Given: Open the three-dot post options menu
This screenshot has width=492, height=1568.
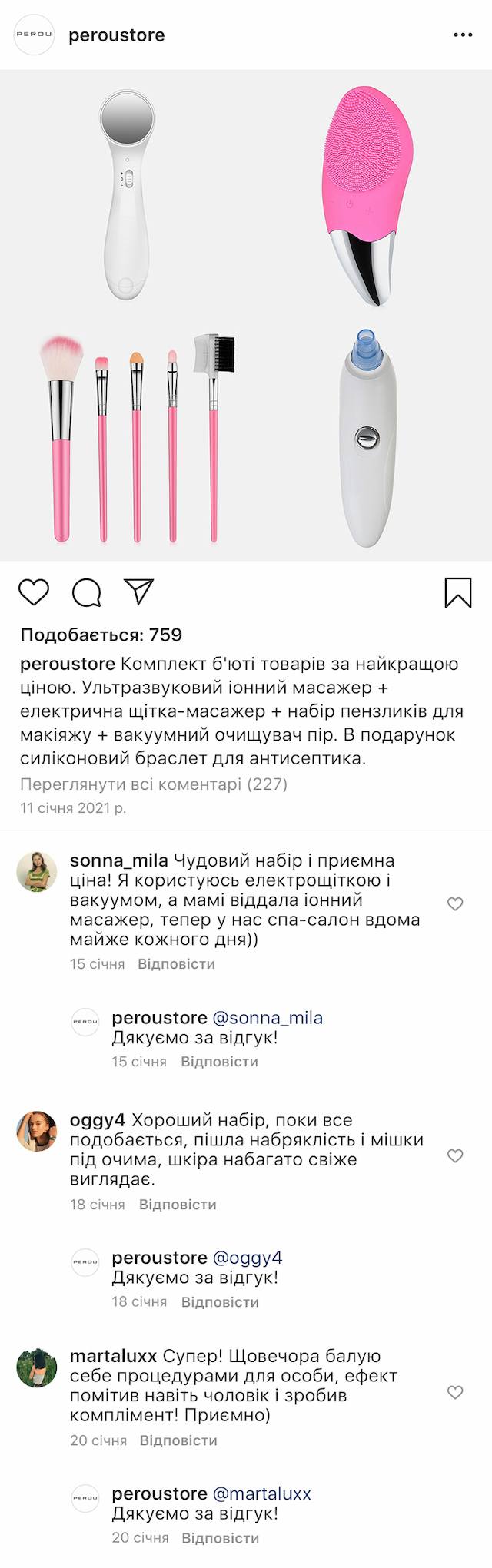Looking at the screenshot, I should (x=463, y=35).
